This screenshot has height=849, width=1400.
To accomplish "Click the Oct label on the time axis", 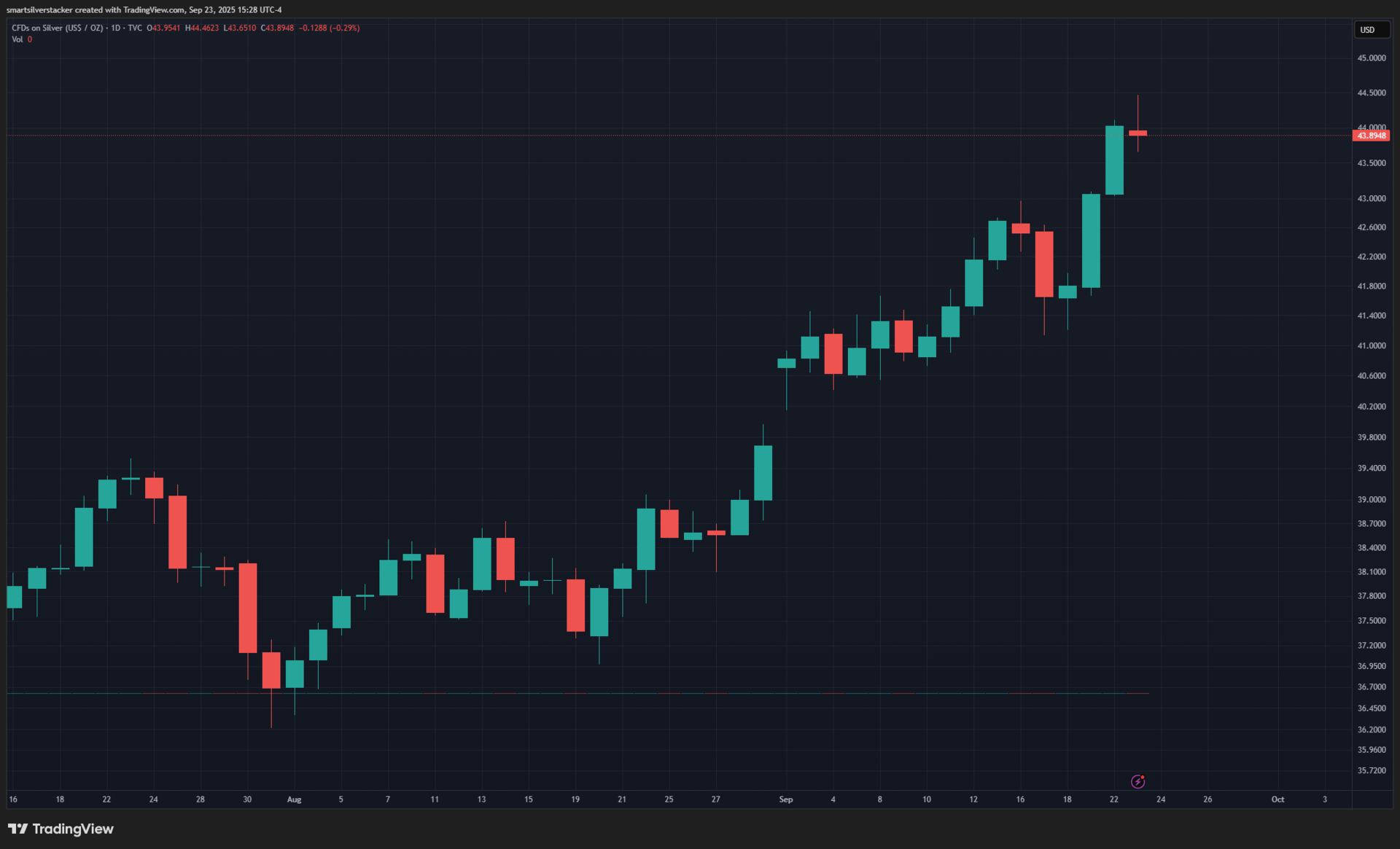I will [x=1277, y=799].
